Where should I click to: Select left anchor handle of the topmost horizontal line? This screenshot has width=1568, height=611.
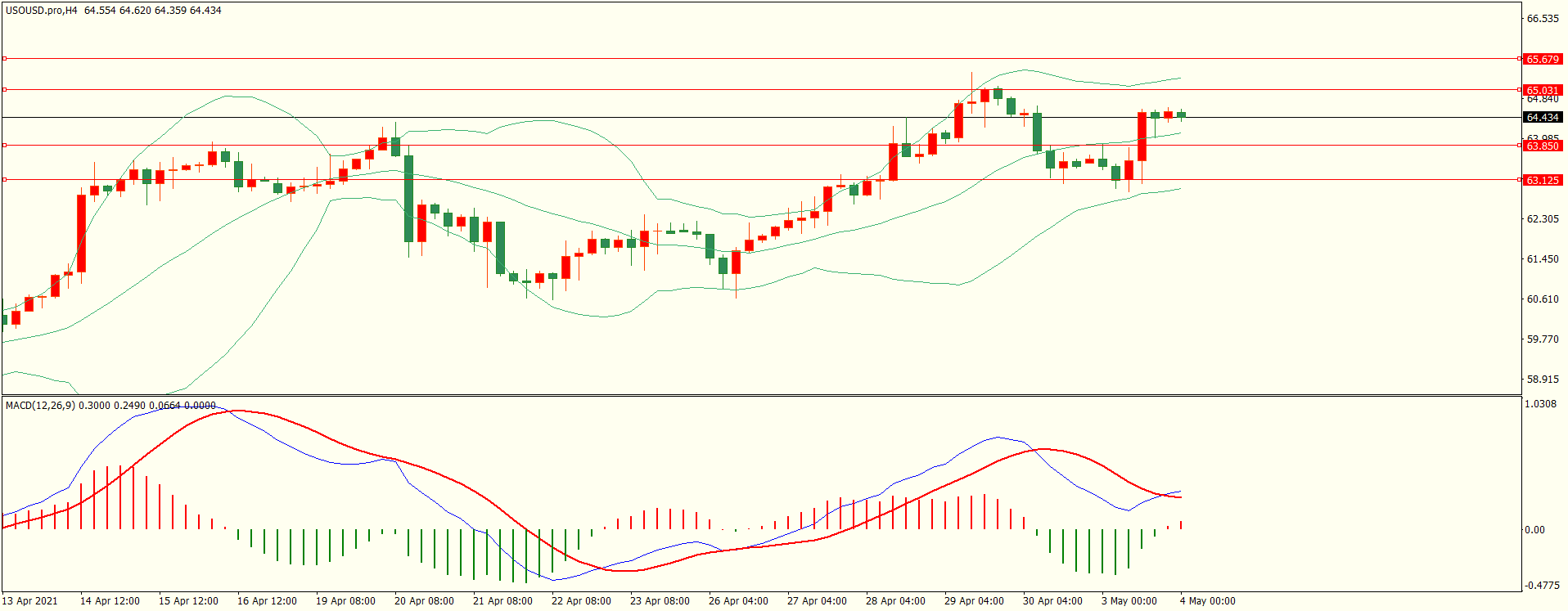pyautogui.click(x=5, y=59)
